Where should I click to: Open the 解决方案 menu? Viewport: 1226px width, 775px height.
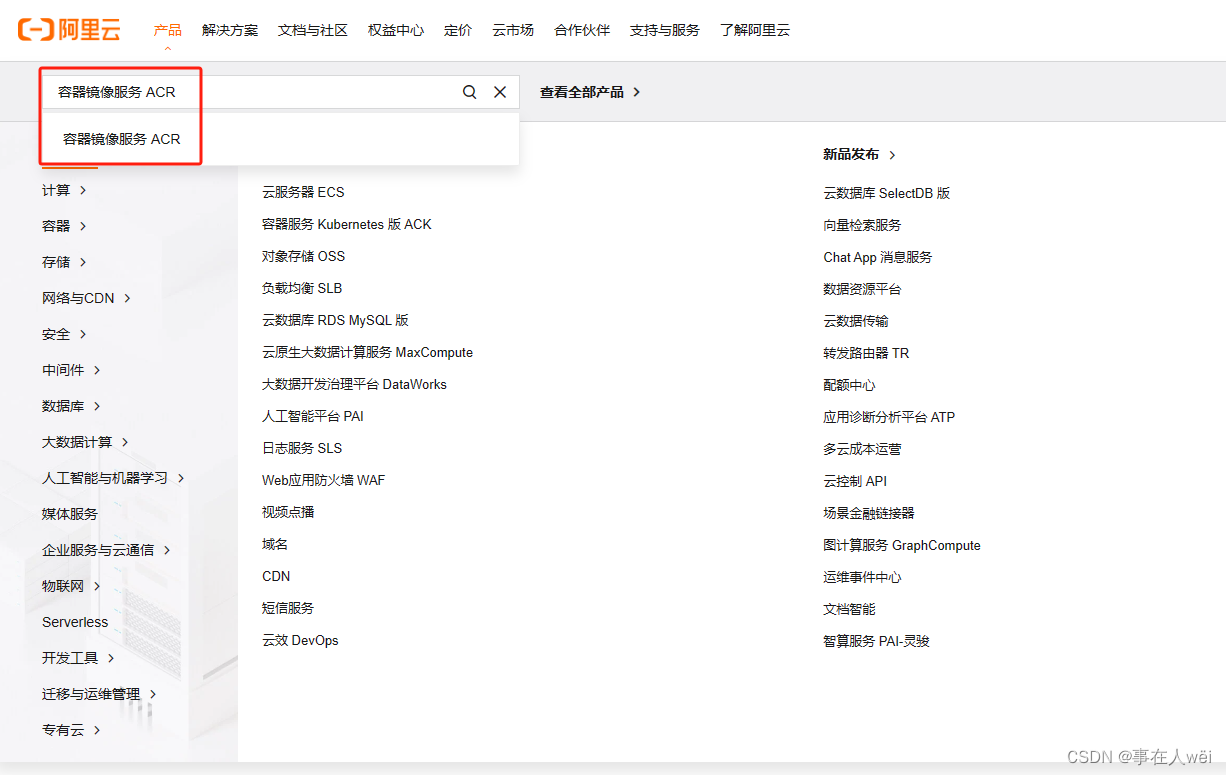[x=230, y=30]
